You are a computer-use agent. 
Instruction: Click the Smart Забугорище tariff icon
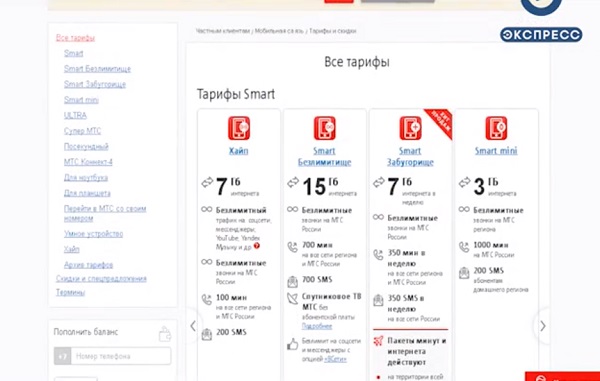410,128
